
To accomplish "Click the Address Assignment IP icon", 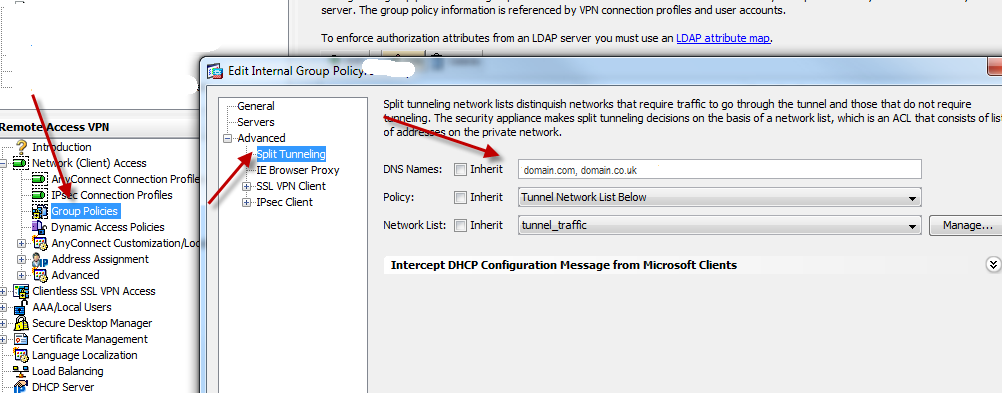I will pyautogui.click(x=40, y=259).
